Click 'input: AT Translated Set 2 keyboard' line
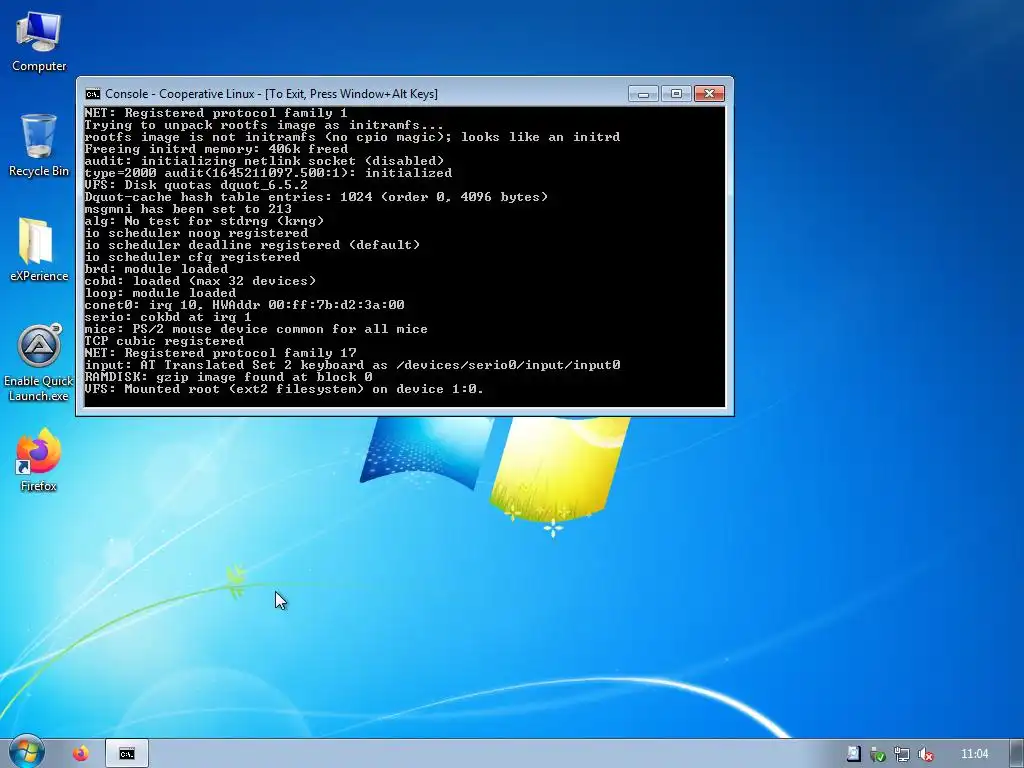The width and height of the screenshot is (1024, 768). coord(352,365)
